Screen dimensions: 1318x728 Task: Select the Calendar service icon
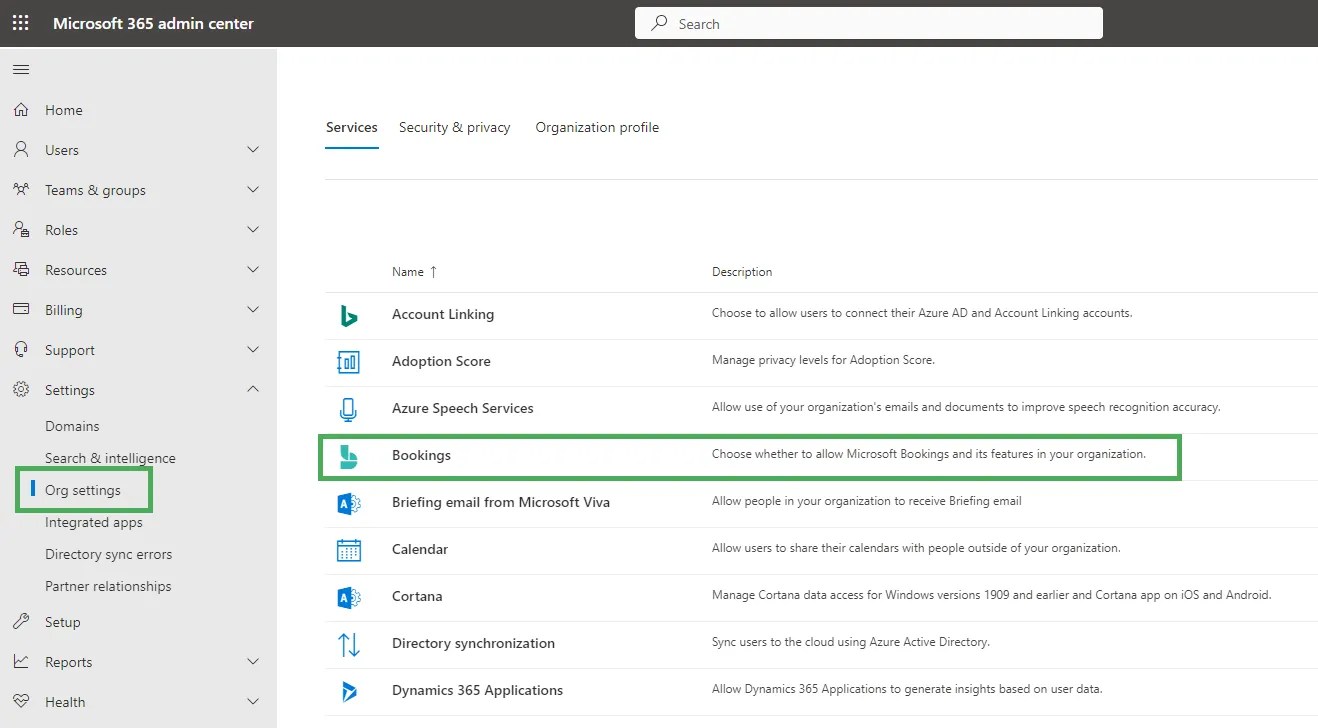point(350,549)
